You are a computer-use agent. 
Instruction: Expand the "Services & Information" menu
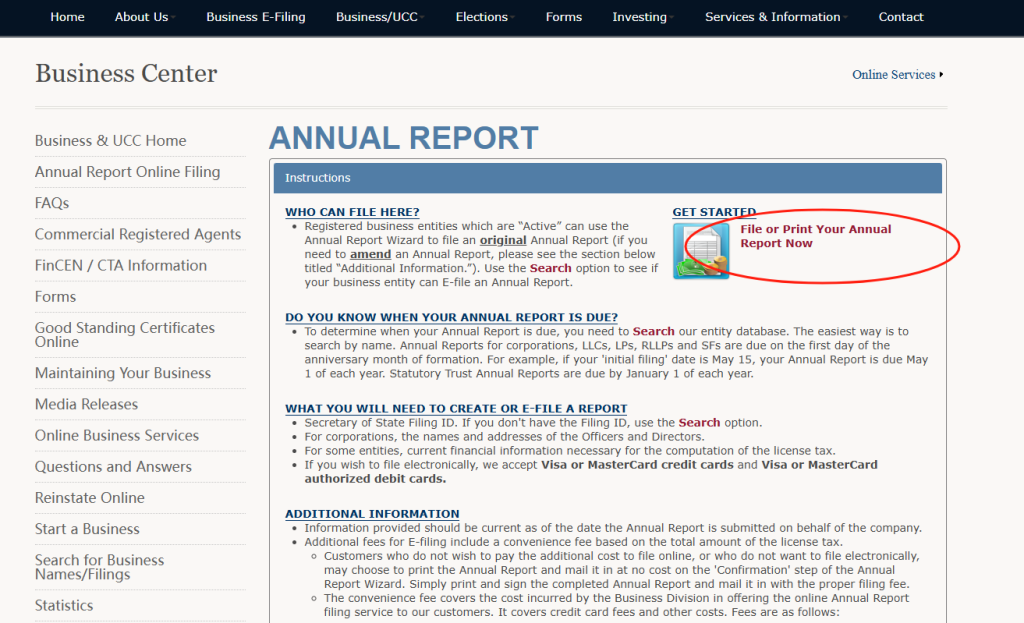pos(772,17)
